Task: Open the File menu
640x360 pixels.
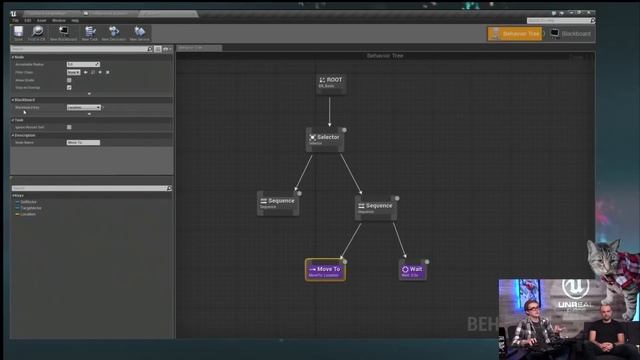Action: point(16,20)
